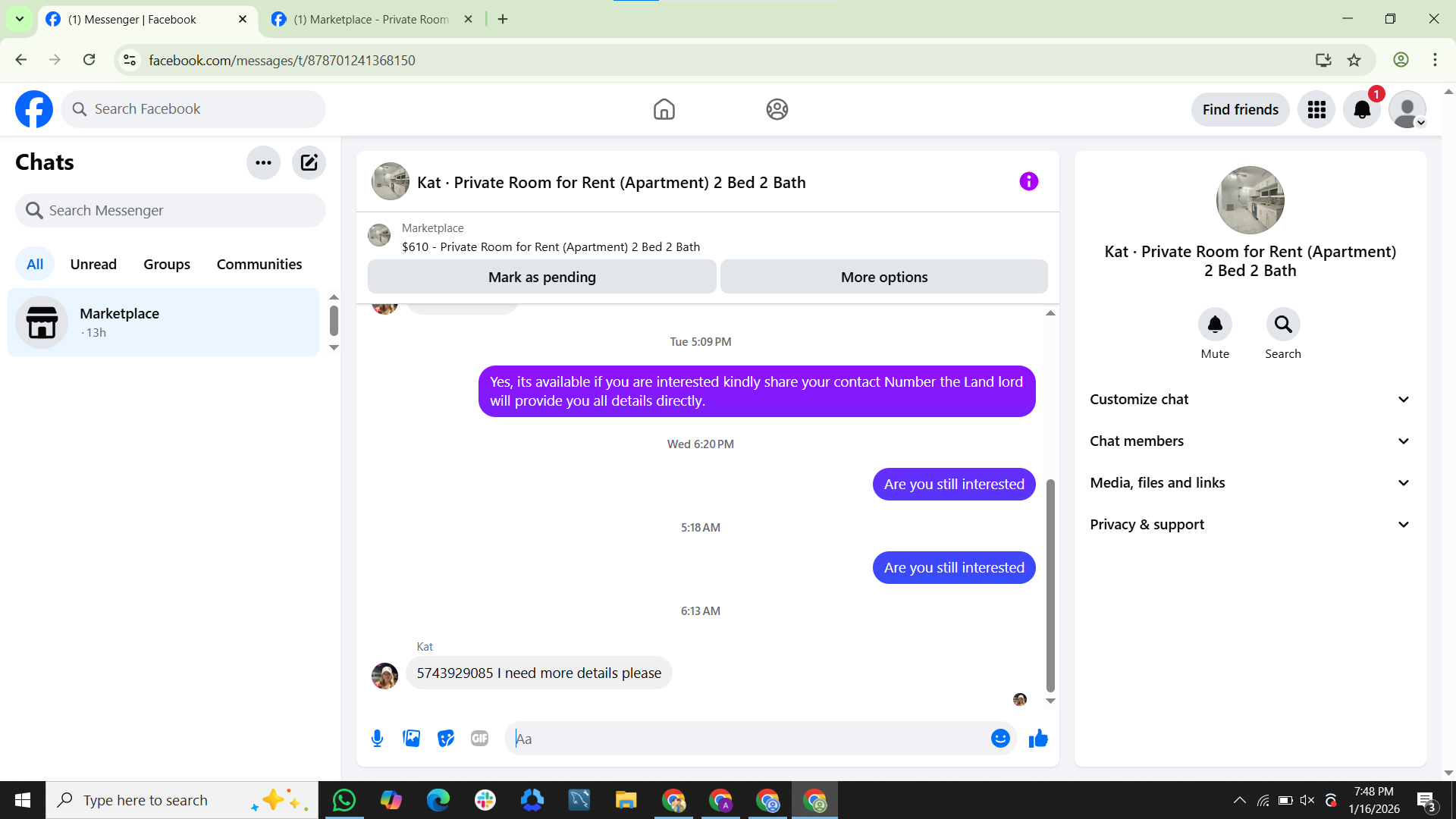
Task: Switch to the Unread chats tab
Action: (x=93, y=265)
